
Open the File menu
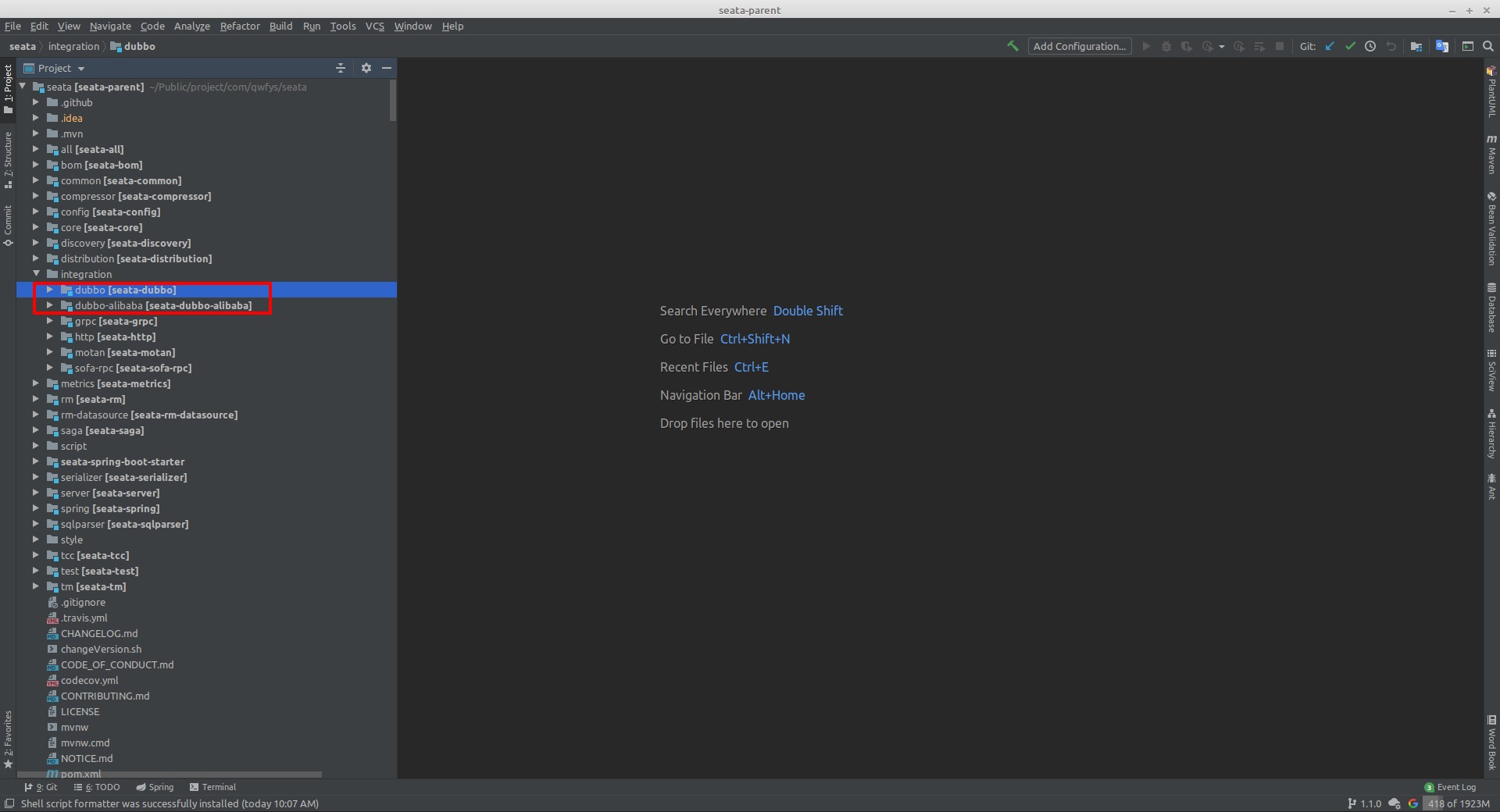(12, 26)
